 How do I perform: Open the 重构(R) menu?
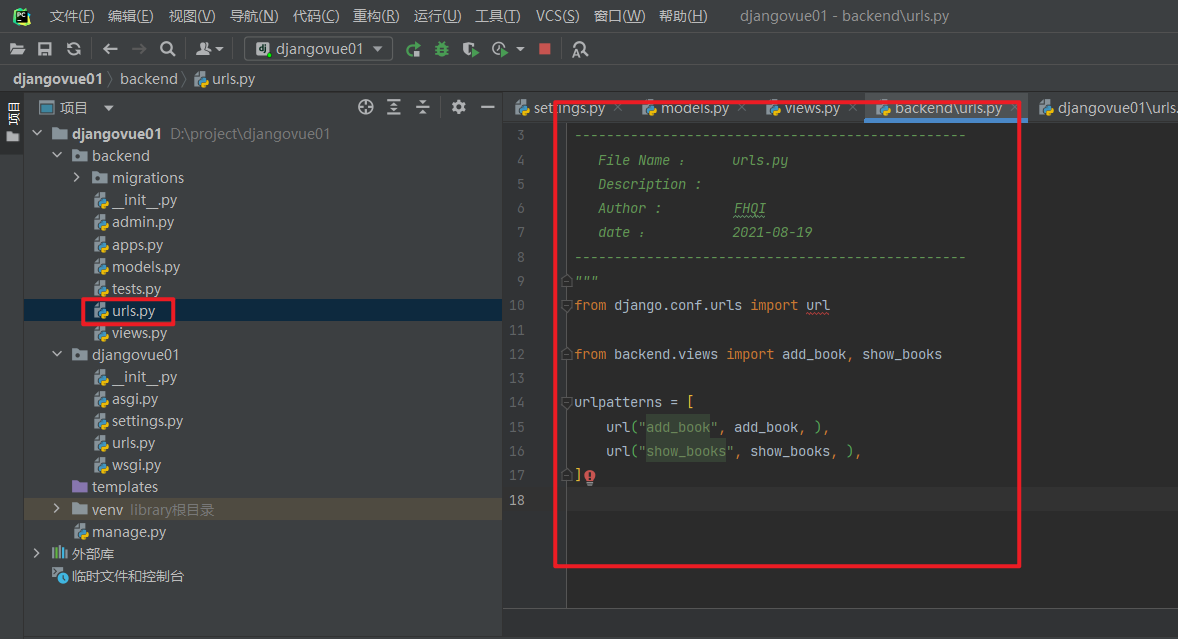click(376, 16)
